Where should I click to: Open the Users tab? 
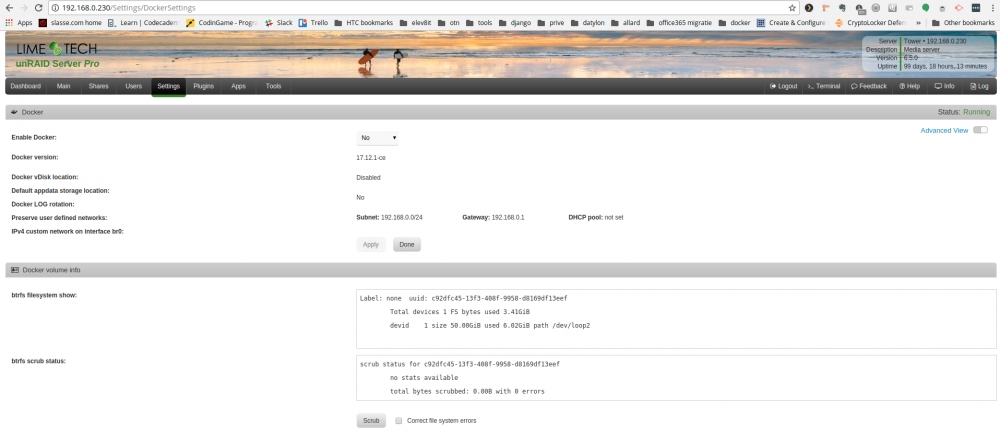click(133, 86)
